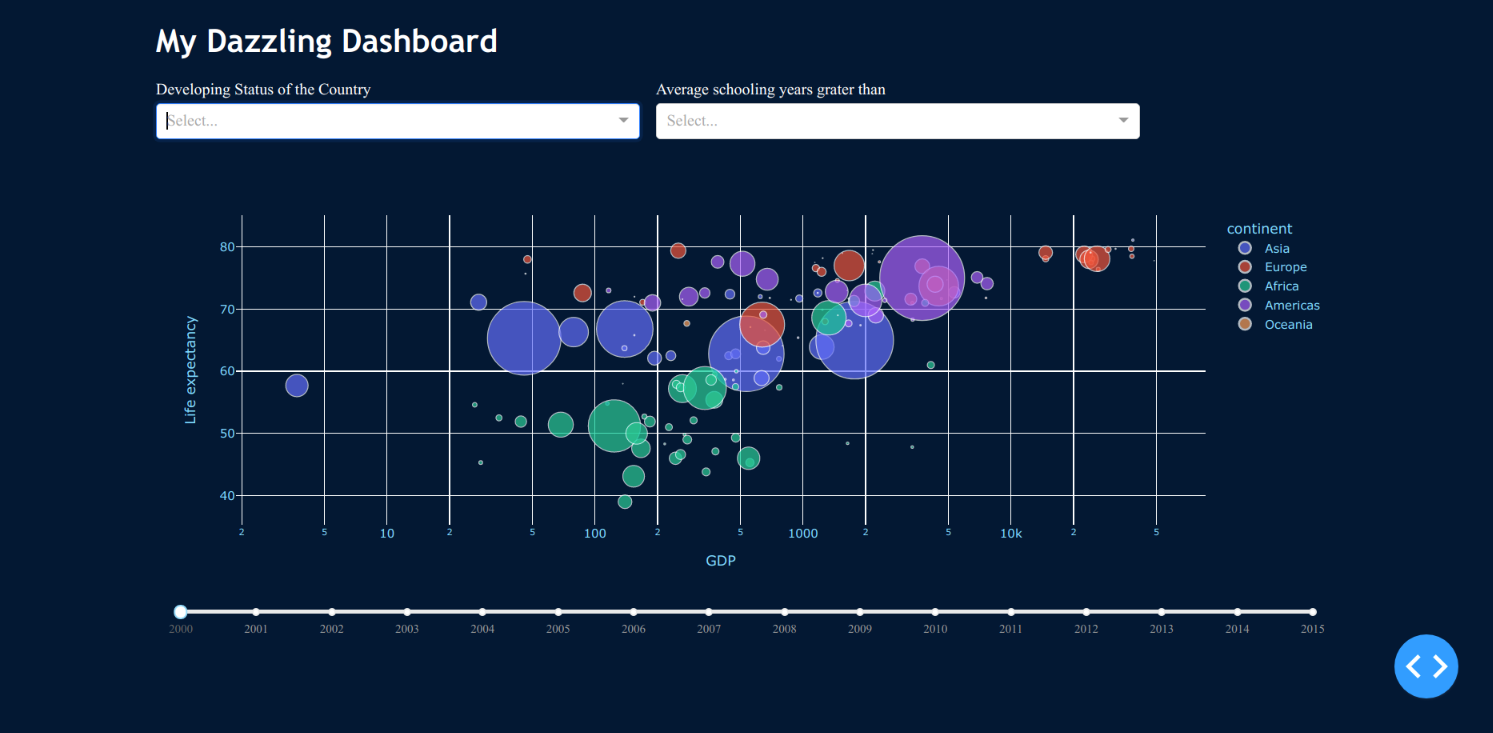The image size is (1493, 733).
Task: Toggle Europe series in legend
Action: (x=1285, y=267)
